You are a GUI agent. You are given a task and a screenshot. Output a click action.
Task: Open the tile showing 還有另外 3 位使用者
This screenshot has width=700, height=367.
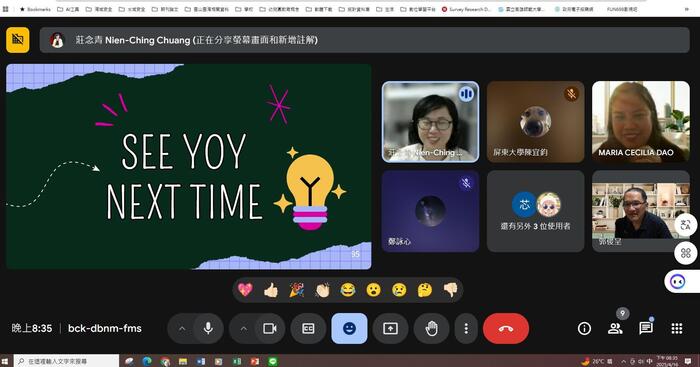pyautogui.click(x=535, y=211)
